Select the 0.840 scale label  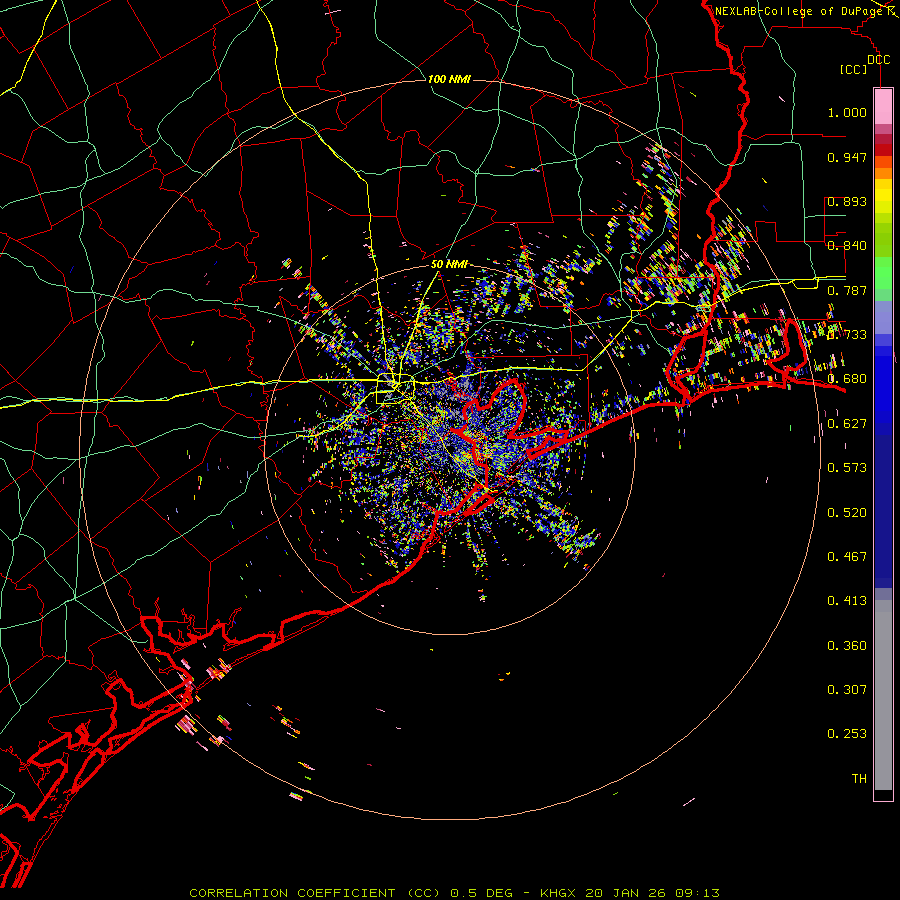coord(847,246)
